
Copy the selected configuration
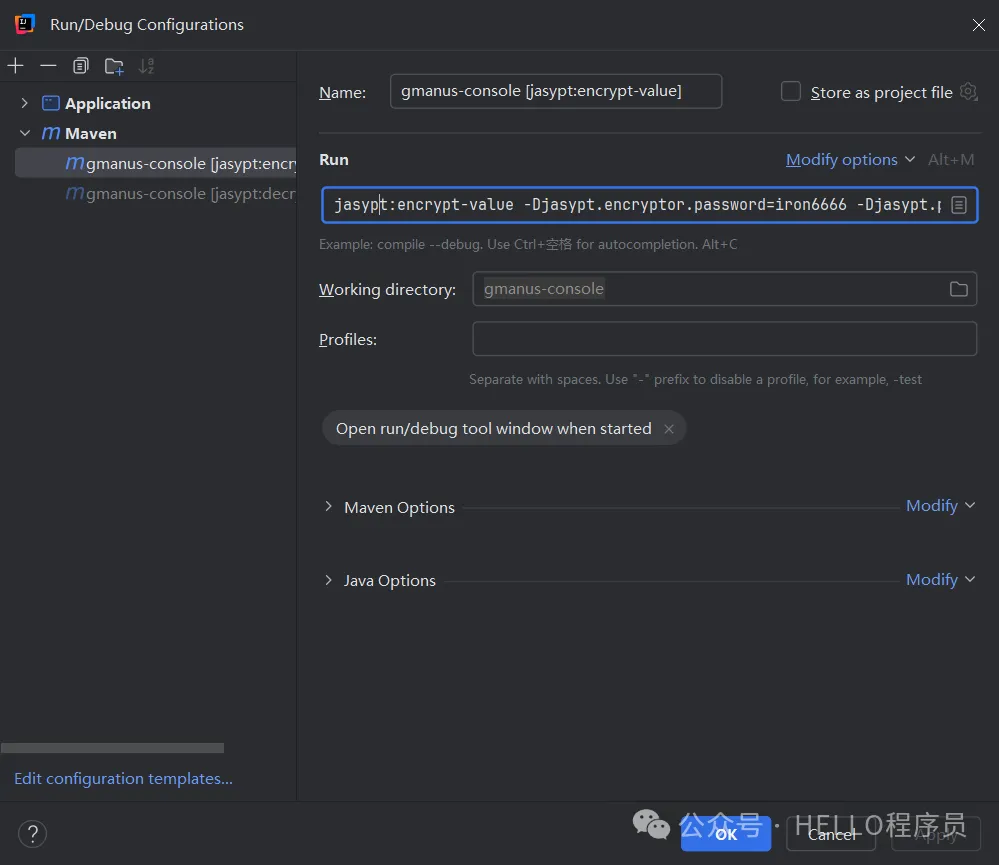tap(81, 66)
